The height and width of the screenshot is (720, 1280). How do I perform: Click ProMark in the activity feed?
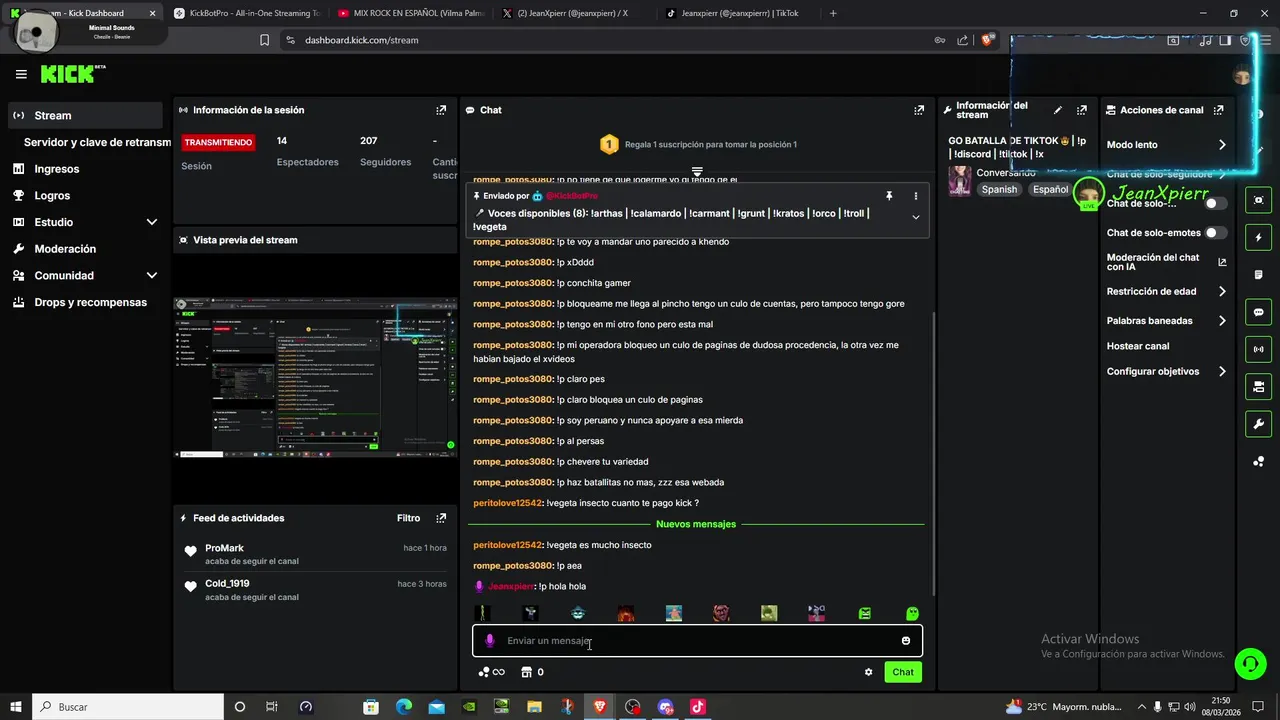tap(224, 548)
